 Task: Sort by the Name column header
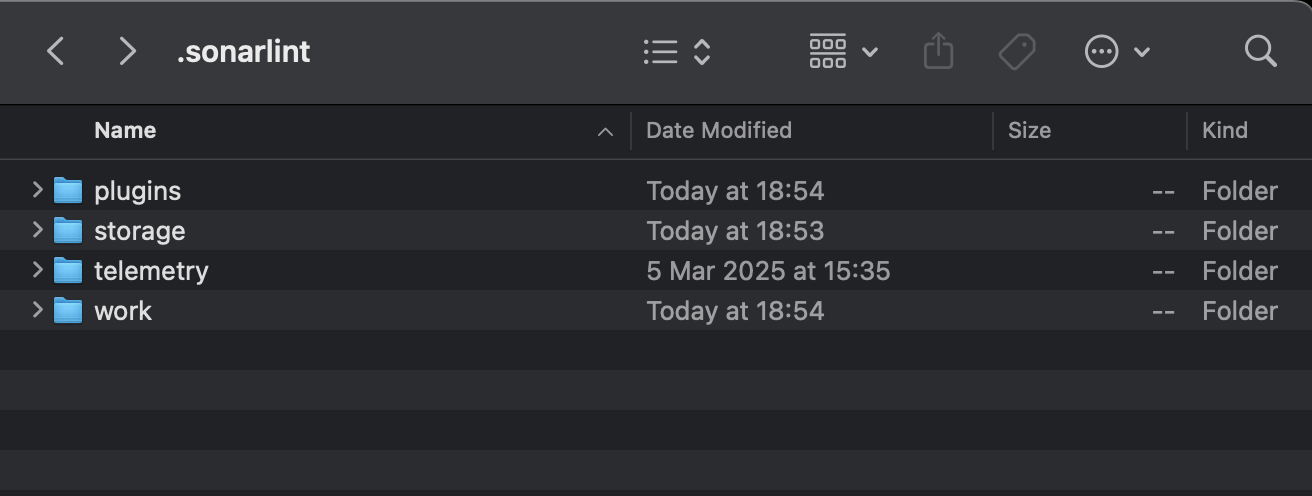click(125, 130)
